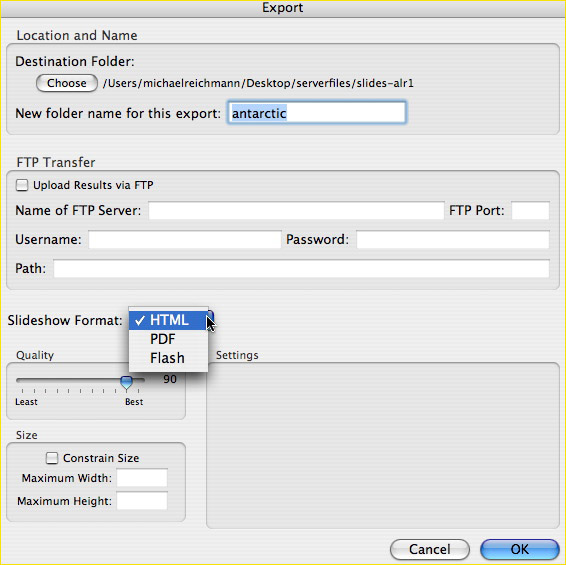Viewport: 566px width, 565px height.
Task: Confirm export with the OK button
Action: coord(519,549)
